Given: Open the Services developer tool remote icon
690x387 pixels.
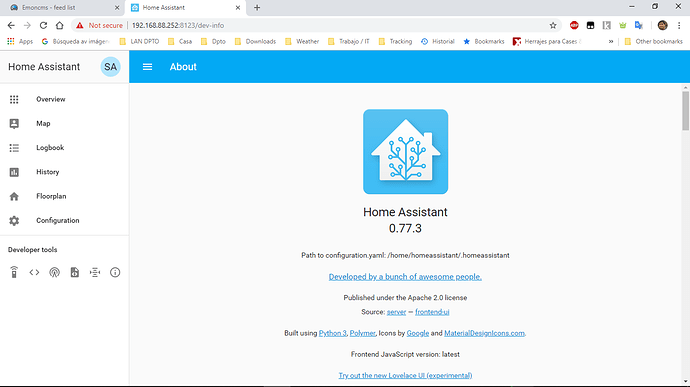Looking at the screenshot, I should 14,273.
